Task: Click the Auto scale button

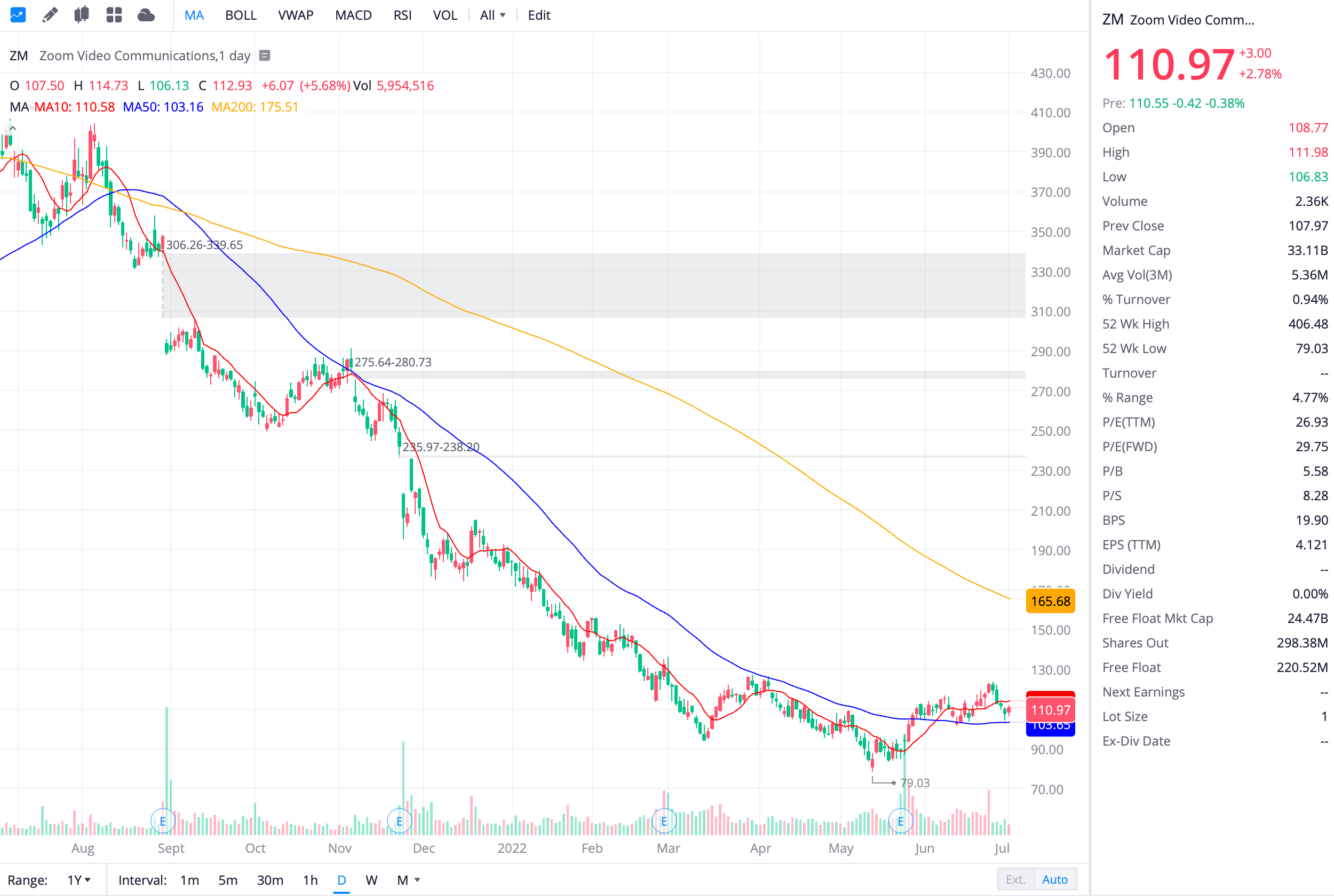Action: coord(1054,879)
